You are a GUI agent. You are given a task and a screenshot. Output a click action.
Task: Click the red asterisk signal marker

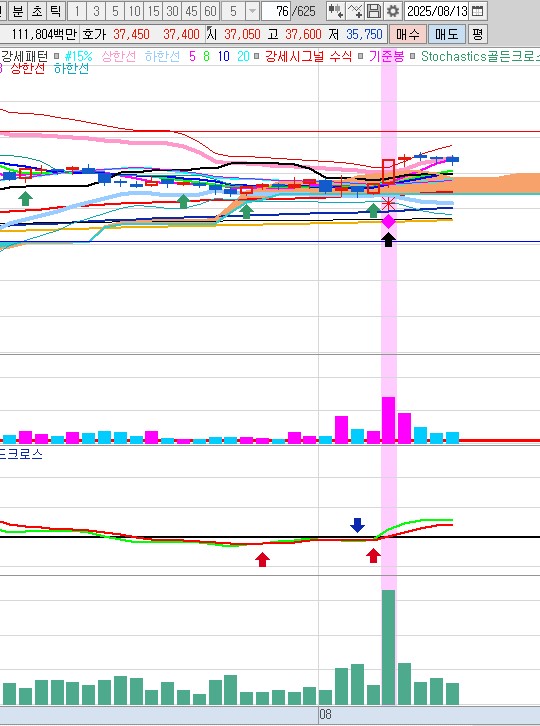(x=388, y=203)
